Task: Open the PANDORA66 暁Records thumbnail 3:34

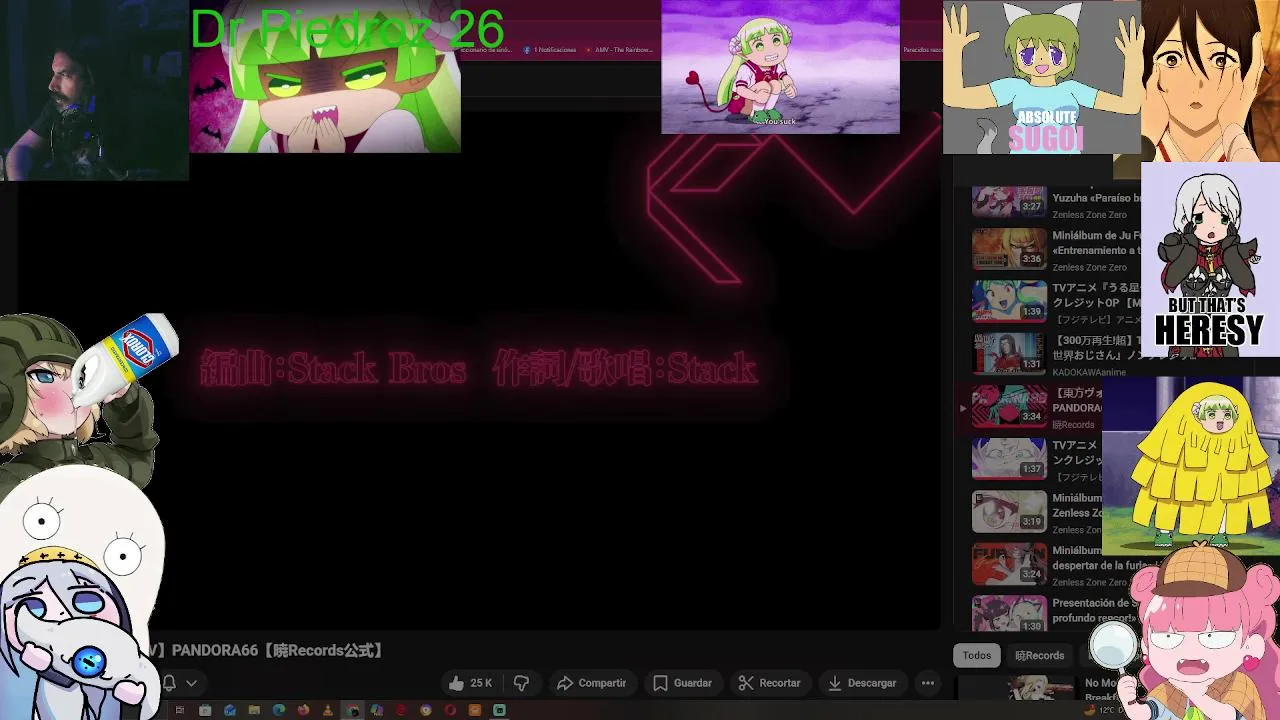Action: (1009, 406)
